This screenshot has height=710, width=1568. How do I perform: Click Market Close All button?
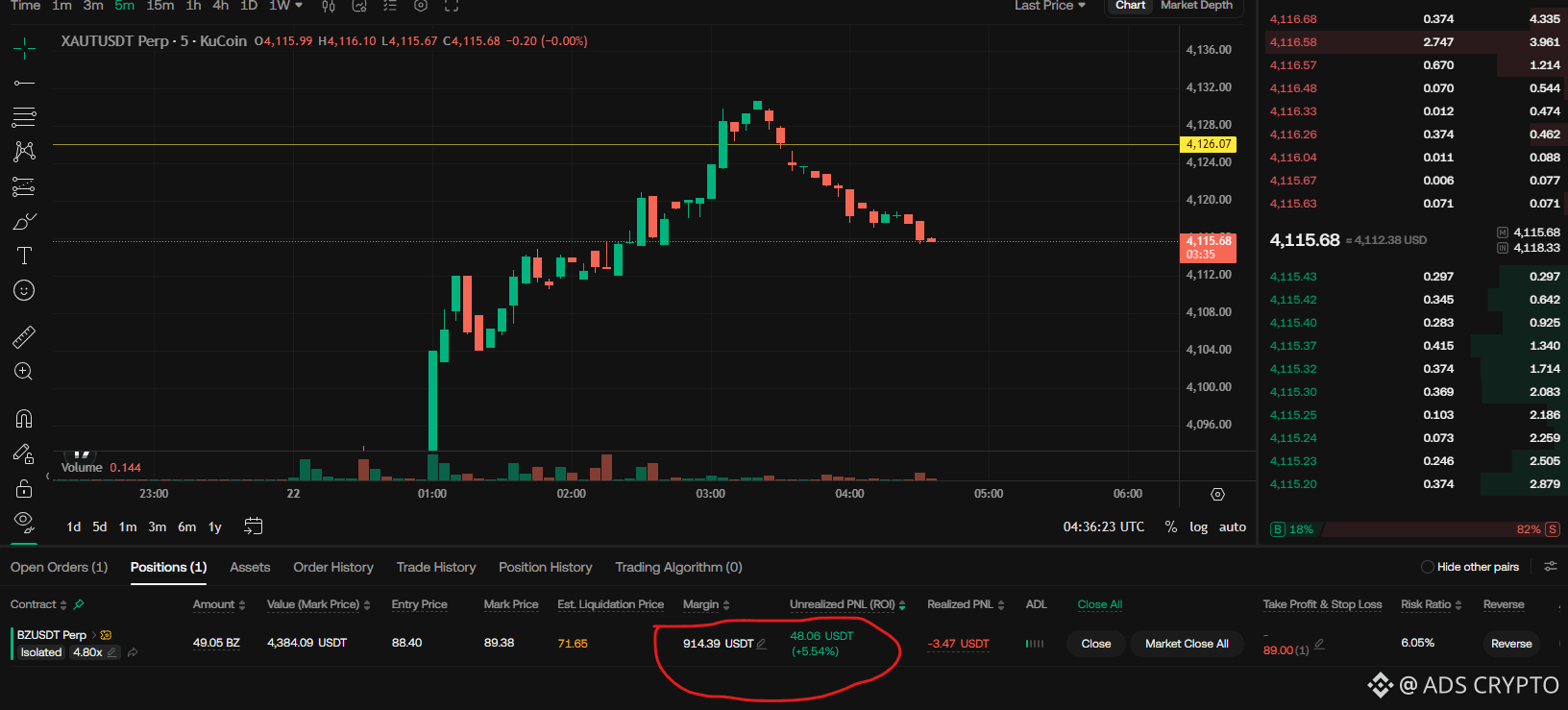1187,644
